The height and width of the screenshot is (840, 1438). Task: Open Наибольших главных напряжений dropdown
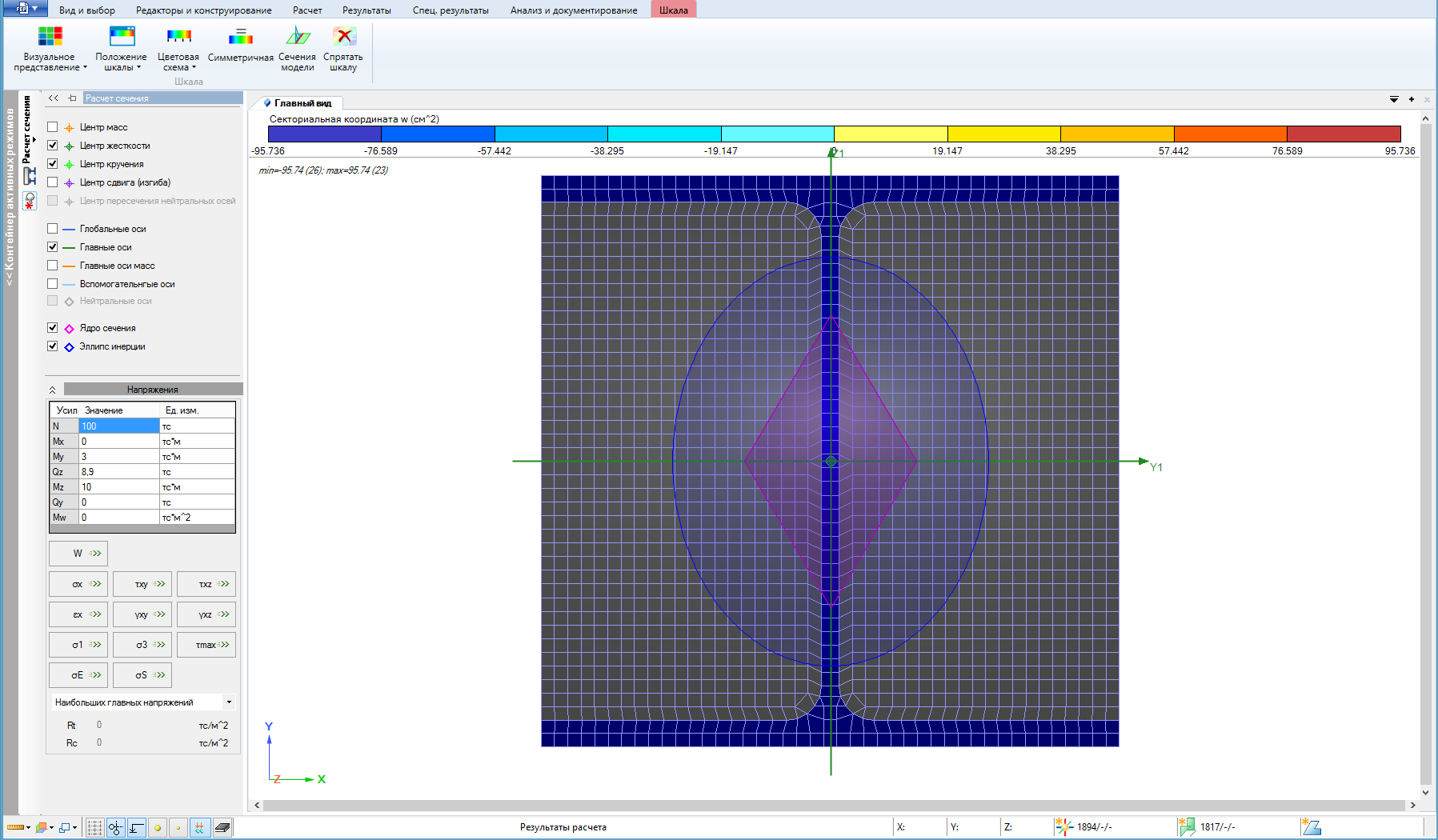click(229, 702)
